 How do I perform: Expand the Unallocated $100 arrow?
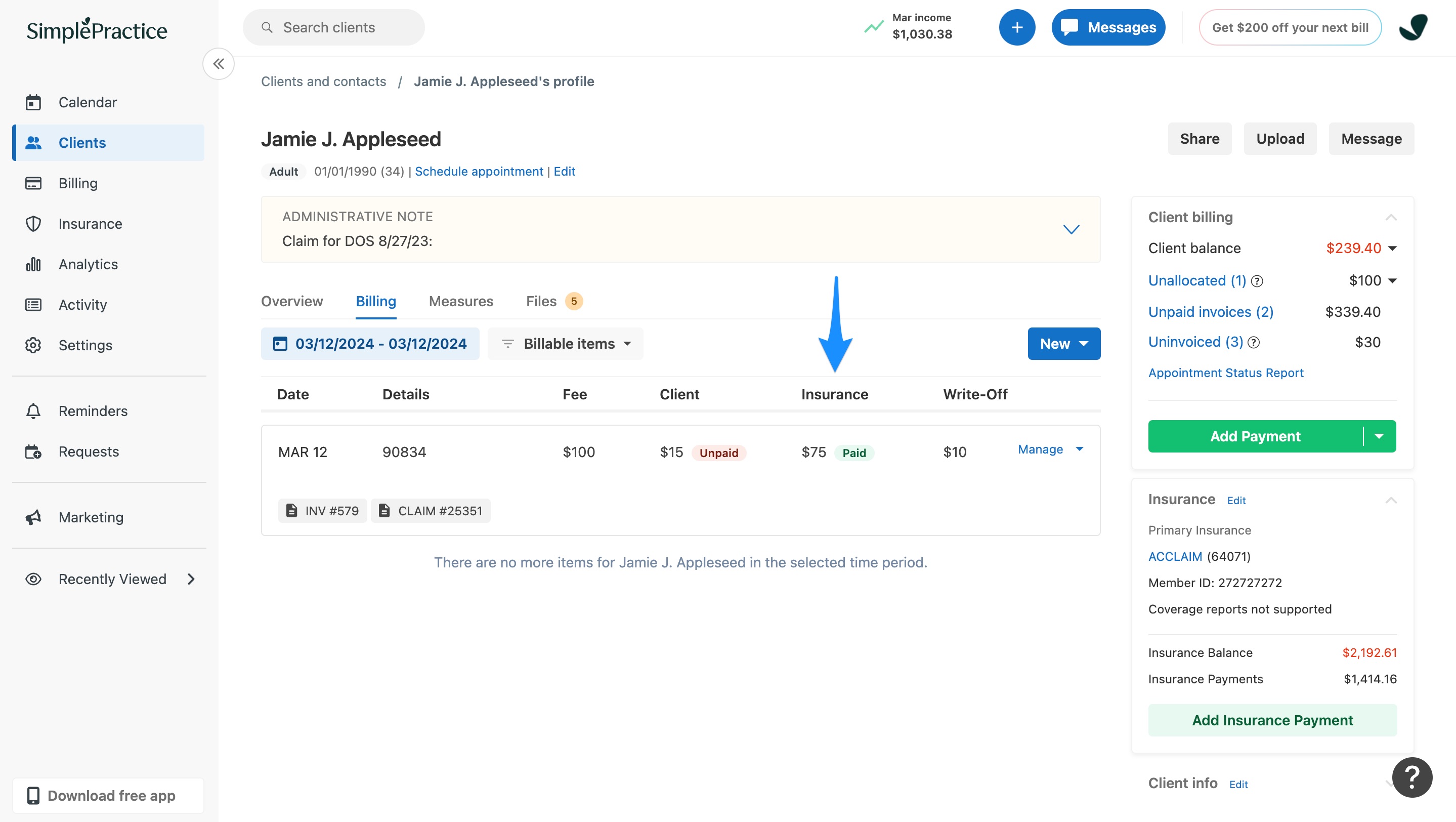pyautogui.click(x=1393, y=281)
